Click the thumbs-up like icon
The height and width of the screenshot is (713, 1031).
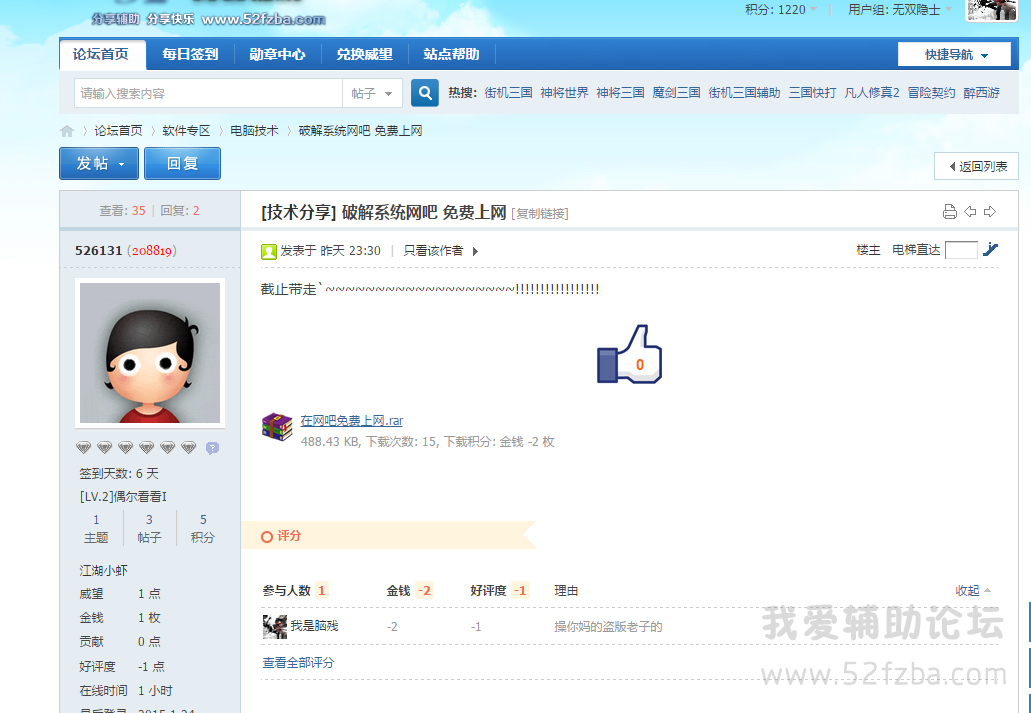[x=629, y=354]
